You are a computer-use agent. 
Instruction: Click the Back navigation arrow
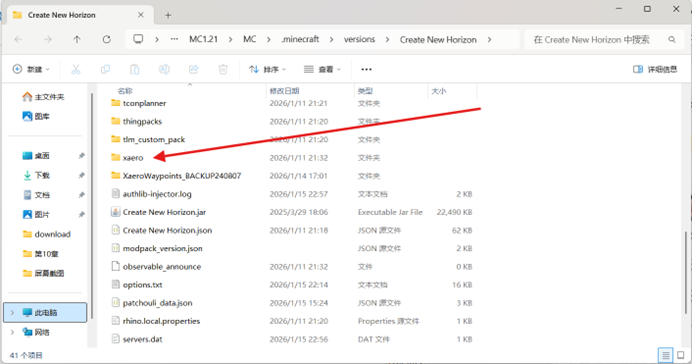pos(19,39)
